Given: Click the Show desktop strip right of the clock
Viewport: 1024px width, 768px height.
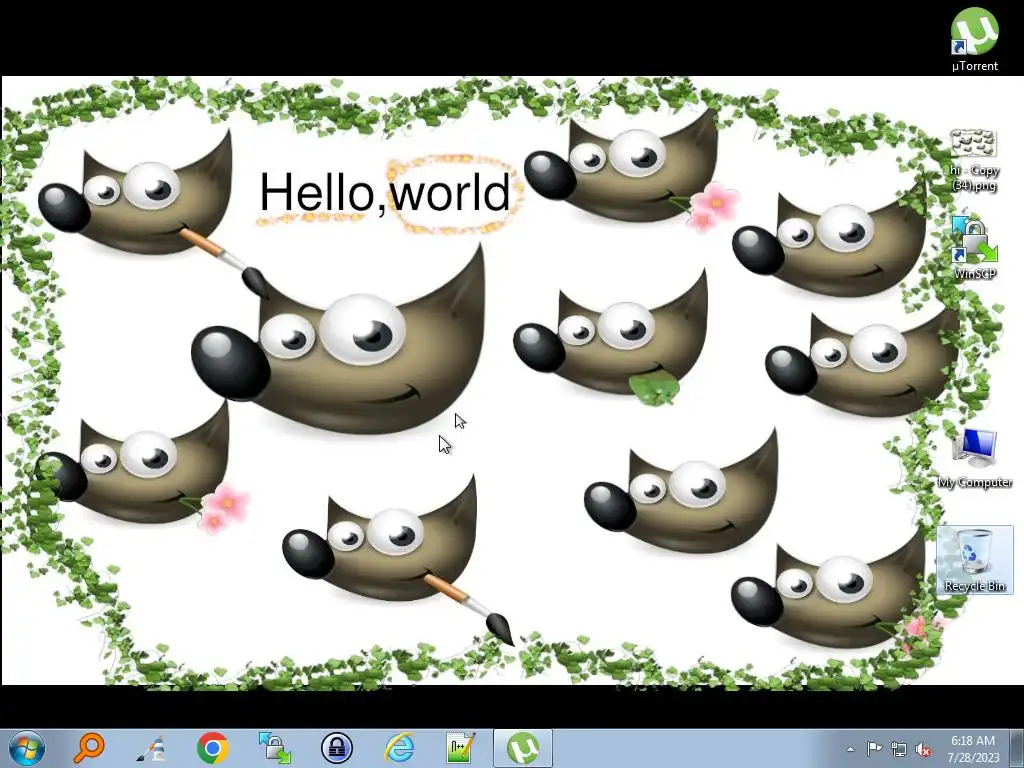Looking at the screenshot, I should [1018, 749].
